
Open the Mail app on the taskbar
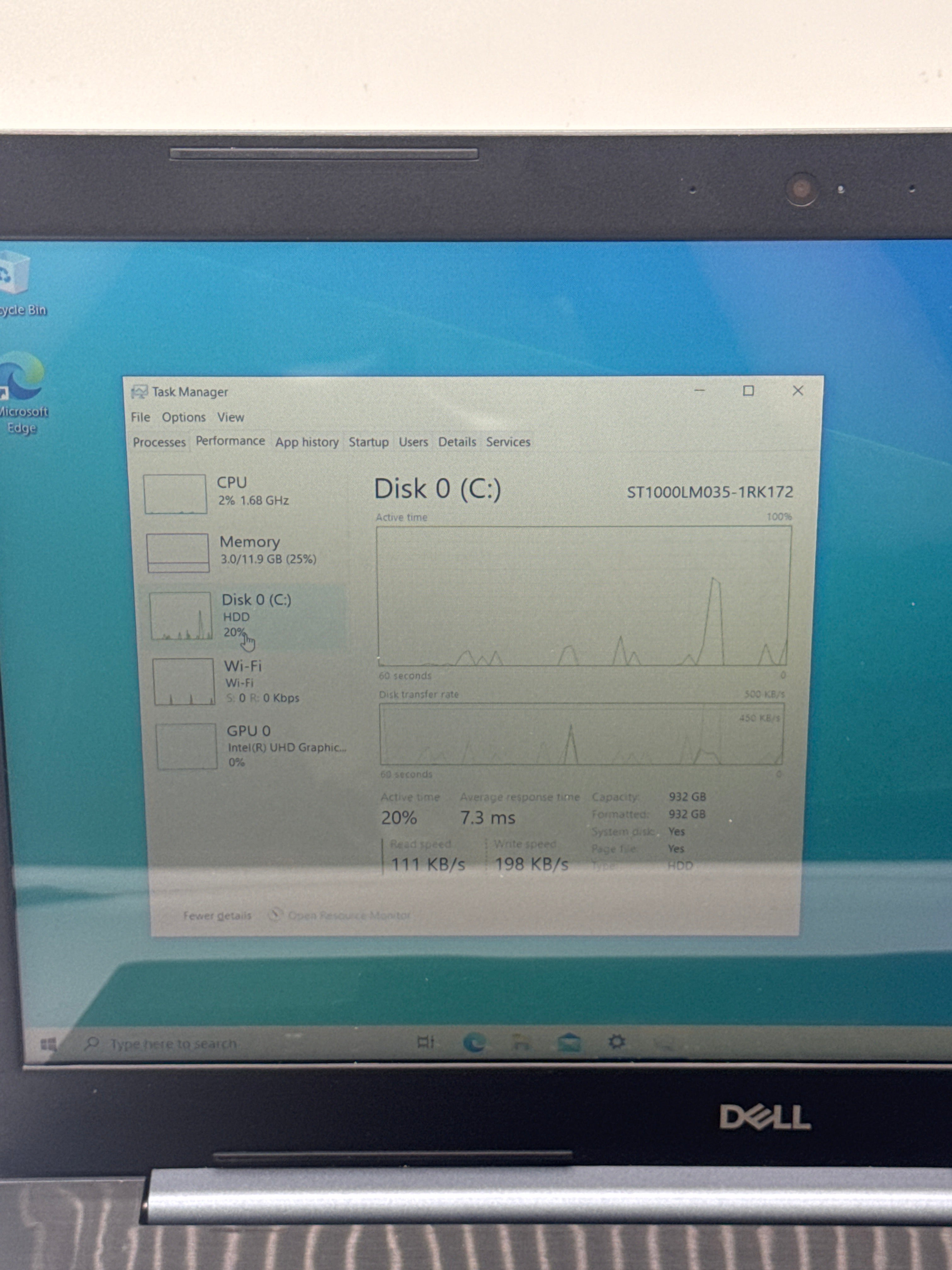pos(569,1042)
